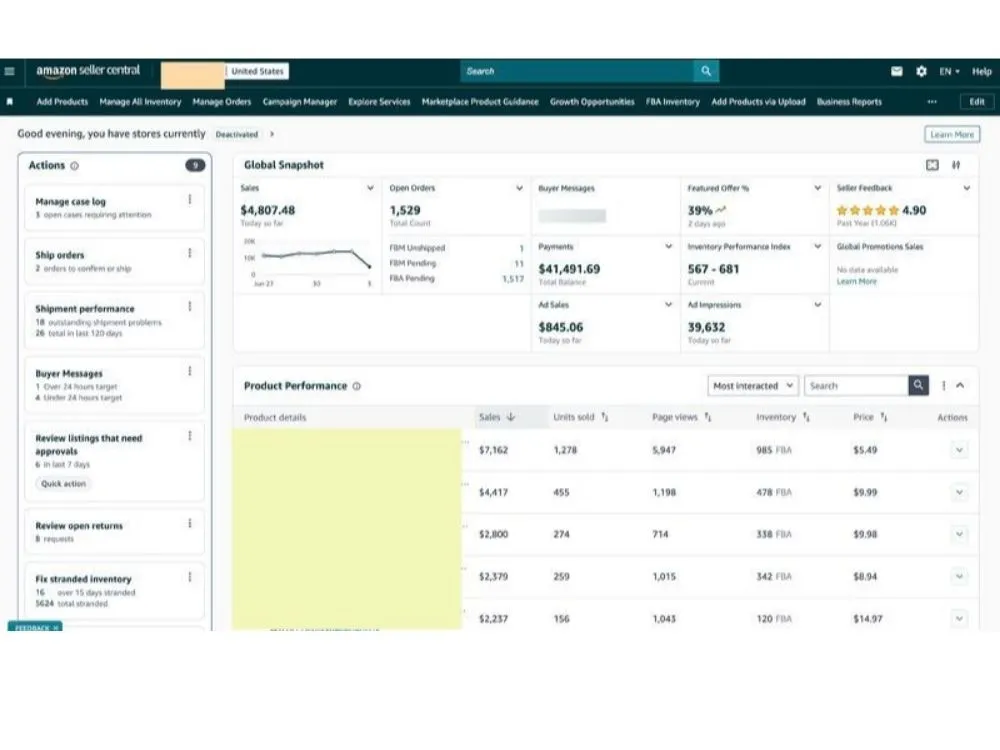Open the EN language selector
Viewport: 1000px width, 750px height.
[949, 71]
